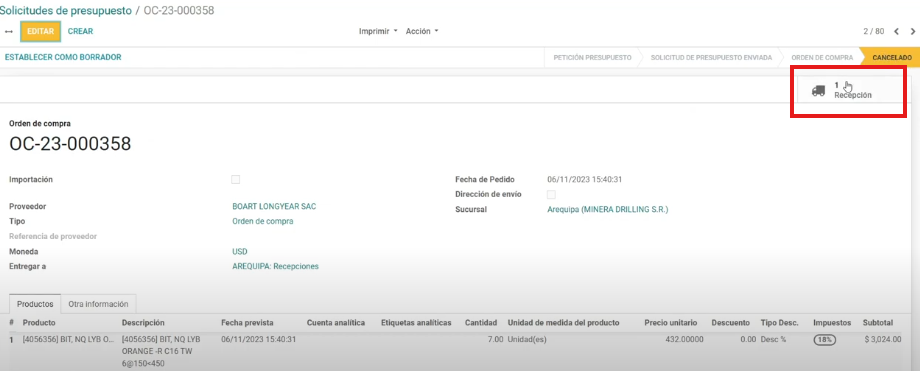920x371 pixels.
Task: Select PETICIÓN PRESUPUESTO status stage
Action: 592,58
